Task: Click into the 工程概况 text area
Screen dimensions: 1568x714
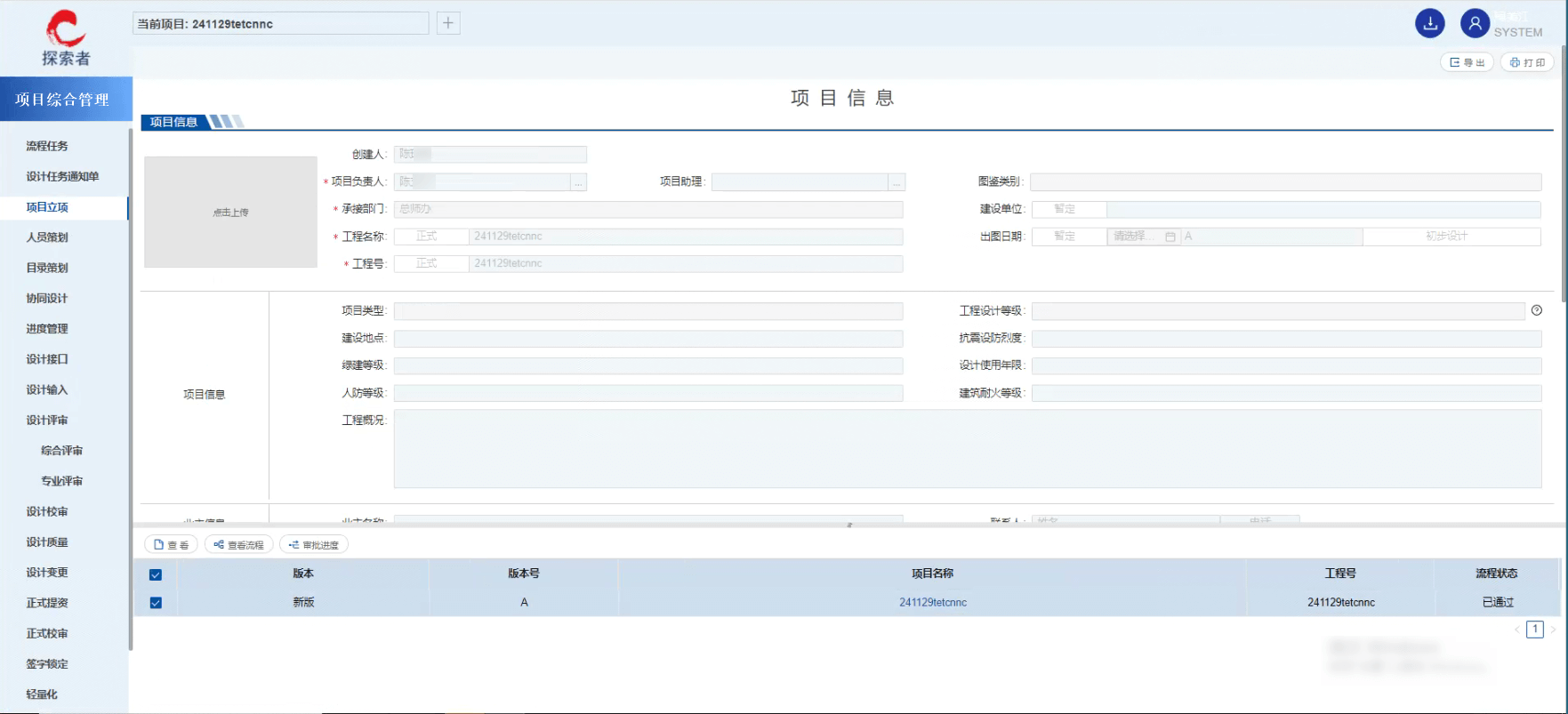Action: pyautogui.click(x=967, y=449)
